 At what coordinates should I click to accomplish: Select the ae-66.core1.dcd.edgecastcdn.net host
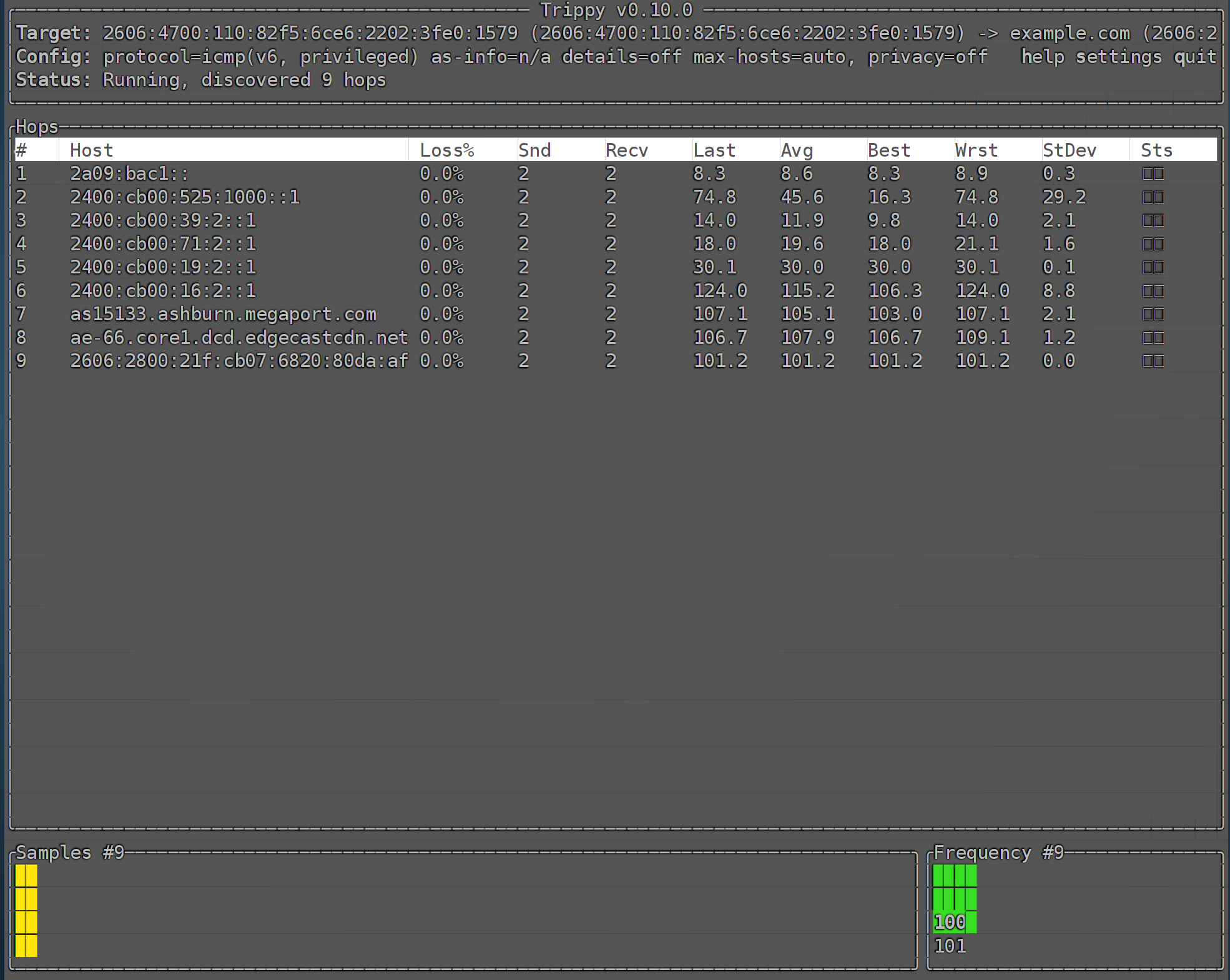click(x=239, y=338)
